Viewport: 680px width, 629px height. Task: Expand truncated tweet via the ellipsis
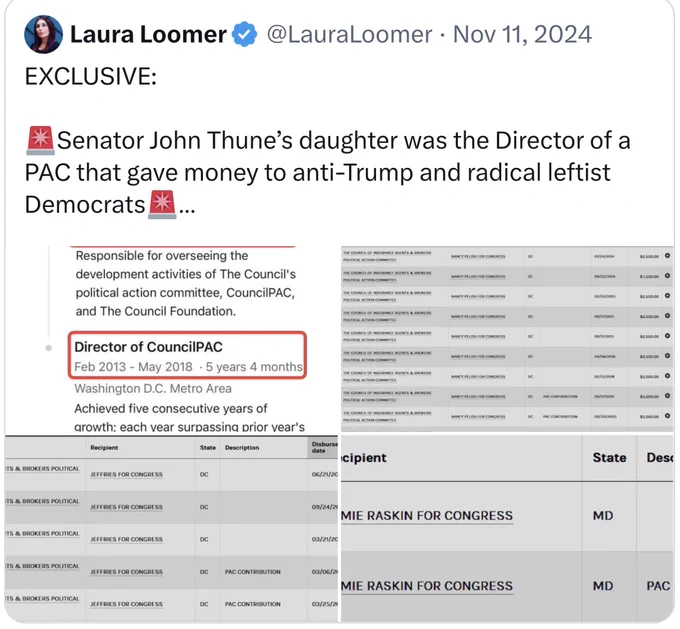pyautogui.click(x=187, y=207)
